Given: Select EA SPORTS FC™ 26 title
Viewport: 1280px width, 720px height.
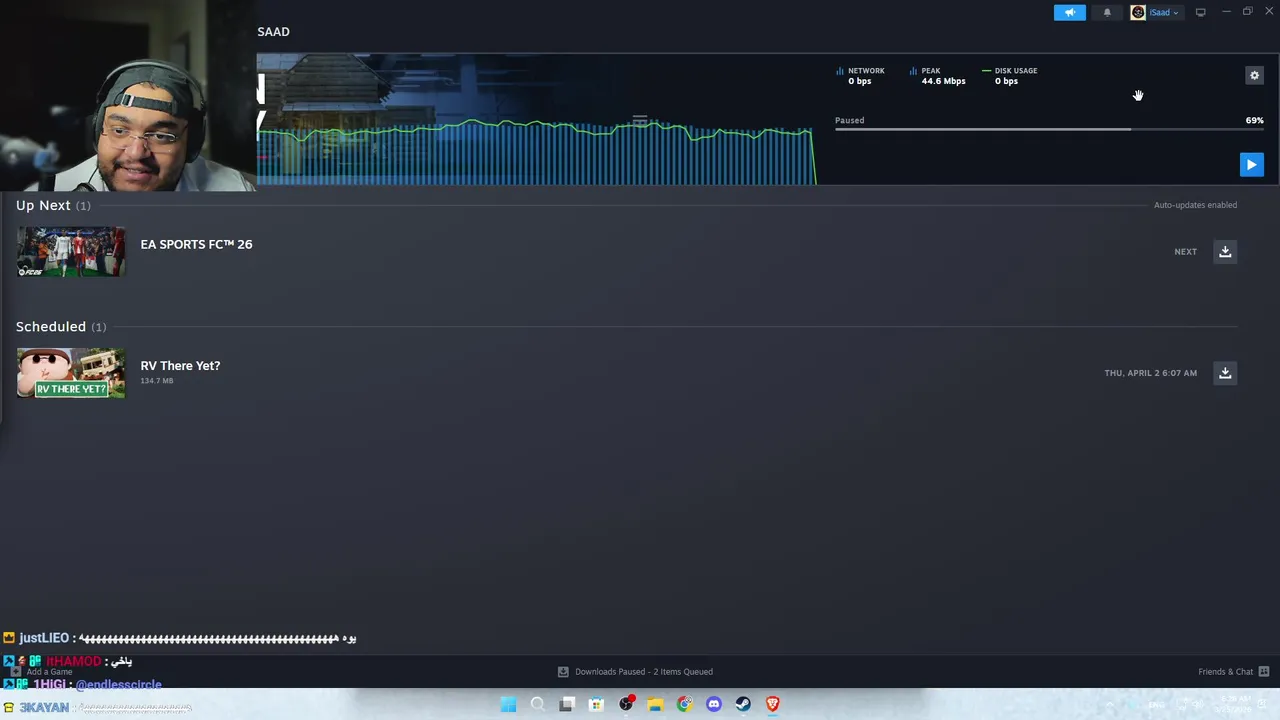Looking at the screenshot, I should tap(196, 244).
